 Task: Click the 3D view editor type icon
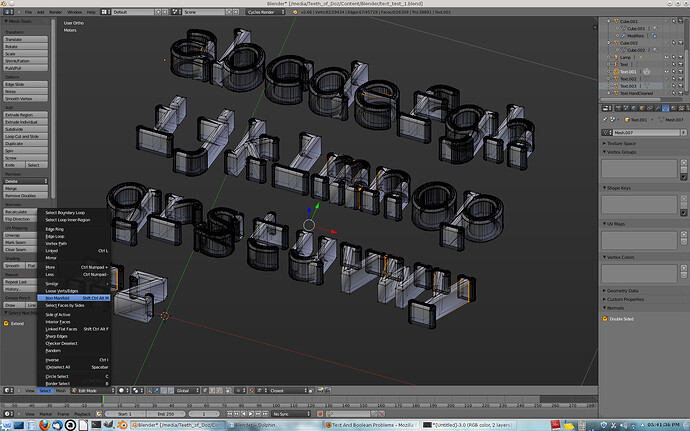click(x=9, y=390)
